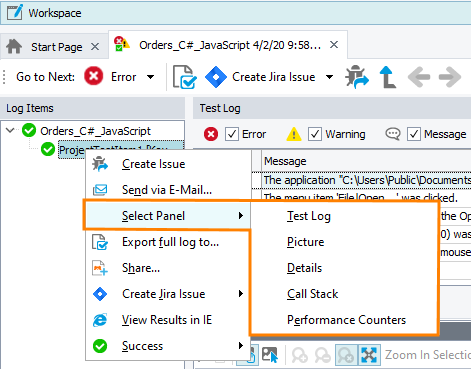Expand the toolbar Create Jira Issue dropdown arrow
Viewport: 471px width, 369px height.
point(329,77)
